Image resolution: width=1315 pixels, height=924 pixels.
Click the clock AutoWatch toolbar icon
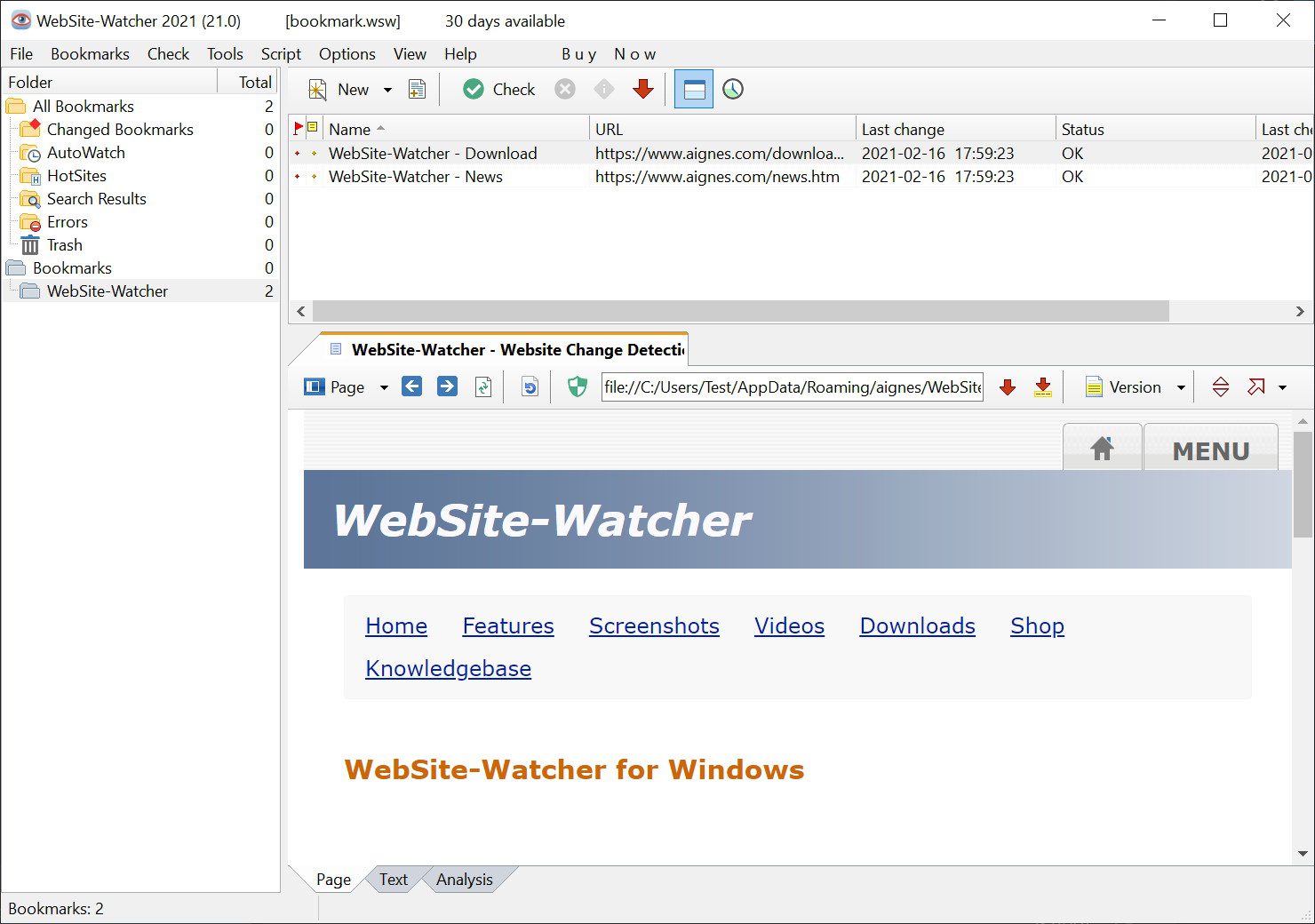point(733,89)
